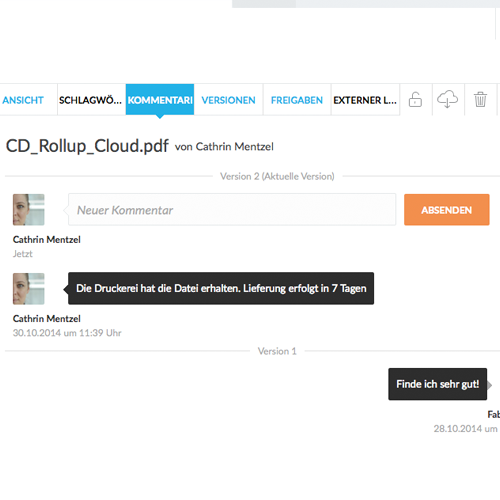Image resolution: width=500 pixels, height=500 pixels.
Task: Click author name von Cathrin Mentzel
Action: pyautogui.click(x=224, y=147)
